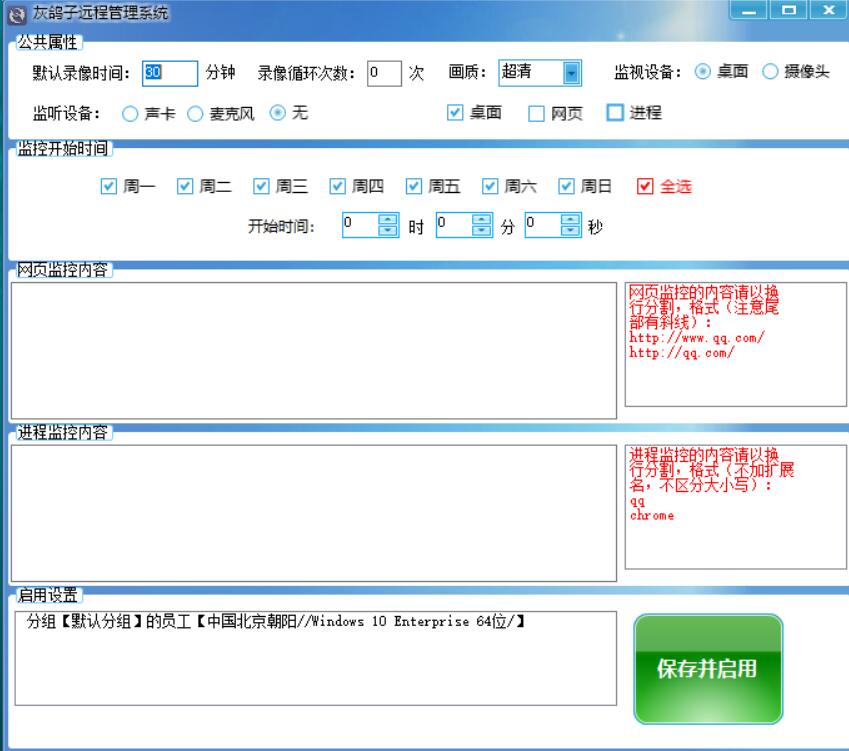Increase the hour value with up arrow

[388, 219]
